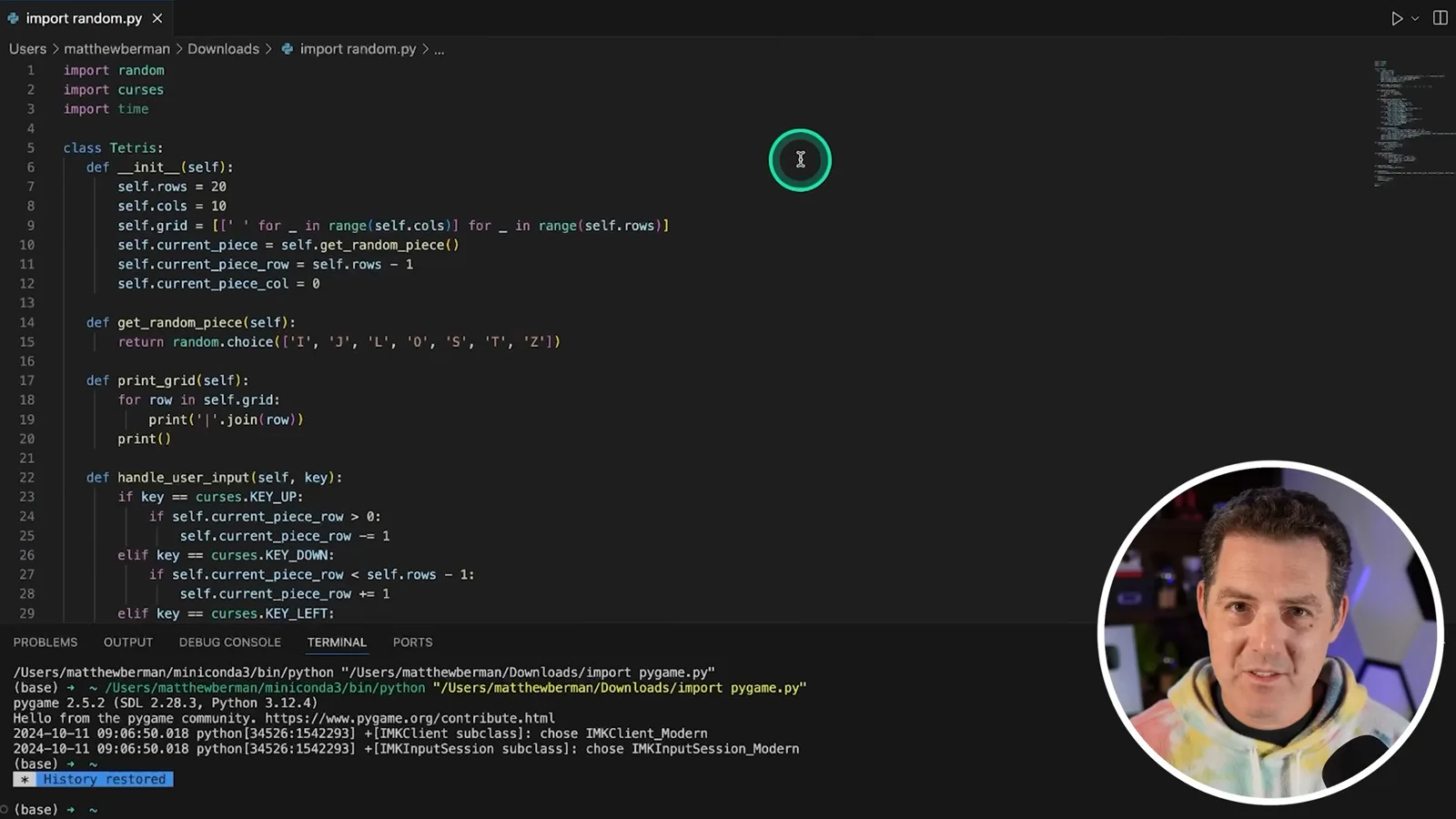This screenshot has height=819, width=1456.
Task: Open Downloads breadcrumb folder
Action: coord(223,49)
